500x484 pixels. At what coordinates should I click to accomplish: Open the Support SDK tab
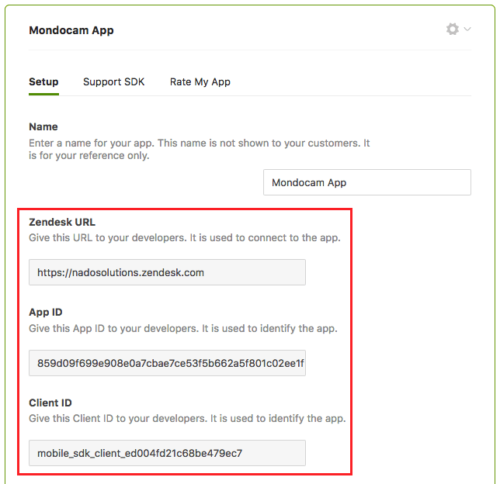coord(114,82)
